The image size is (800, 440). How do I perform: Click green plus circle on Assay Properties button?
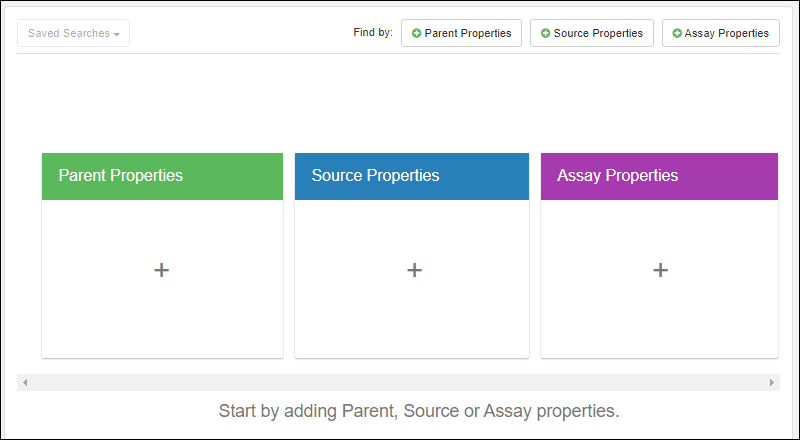point(677,33)
